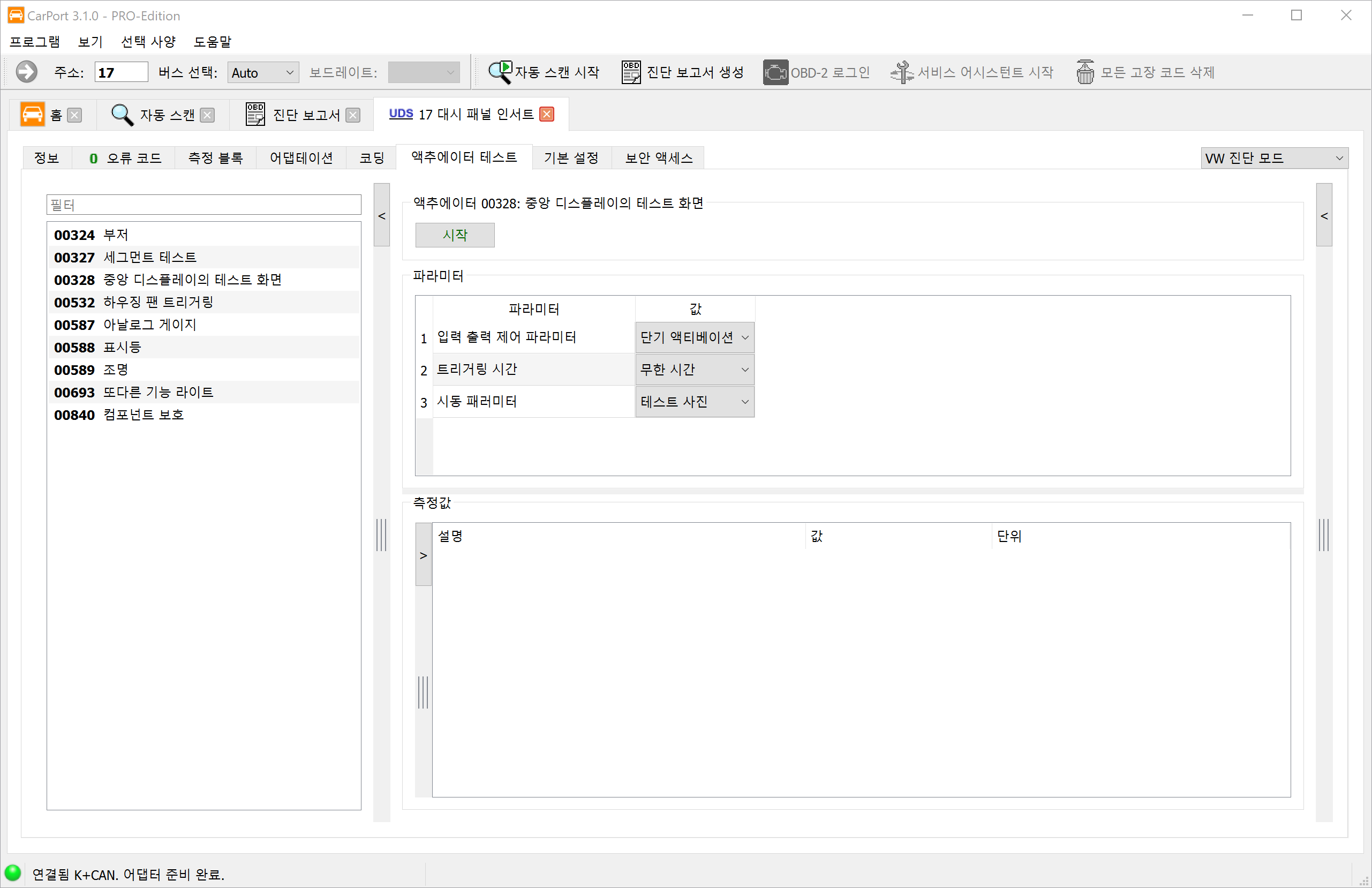Screen dimensions: 1372x888
Task: Open the VW 진단 모드 dropdown
Action: click(1274, 157)
